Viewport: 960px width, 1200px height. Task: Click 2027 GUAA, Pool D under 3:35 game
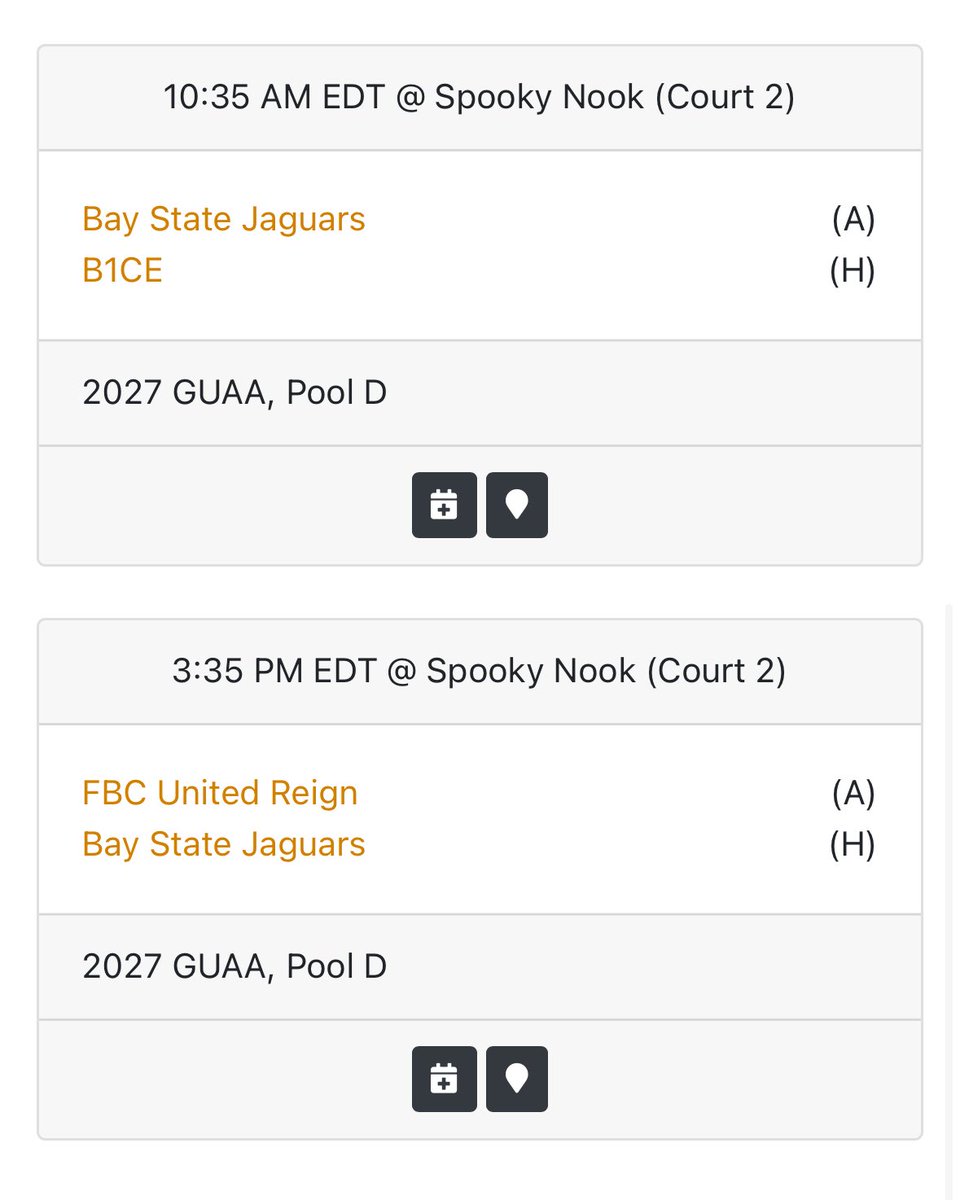[235, 967]
